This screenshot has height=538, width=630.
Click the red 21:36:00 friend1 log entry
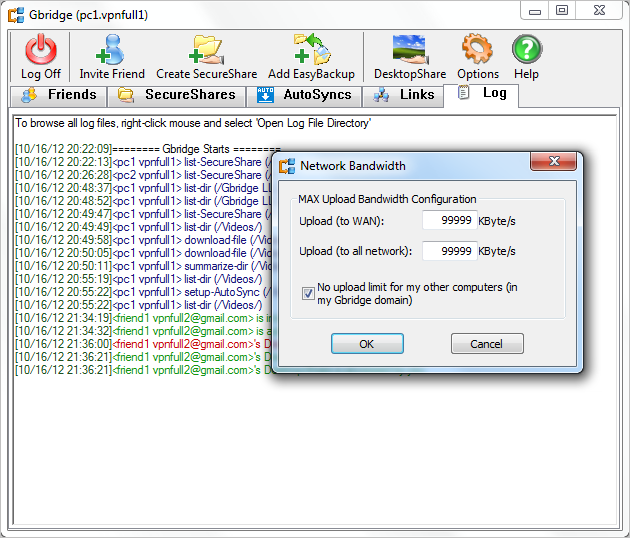(x=143, y=344)
